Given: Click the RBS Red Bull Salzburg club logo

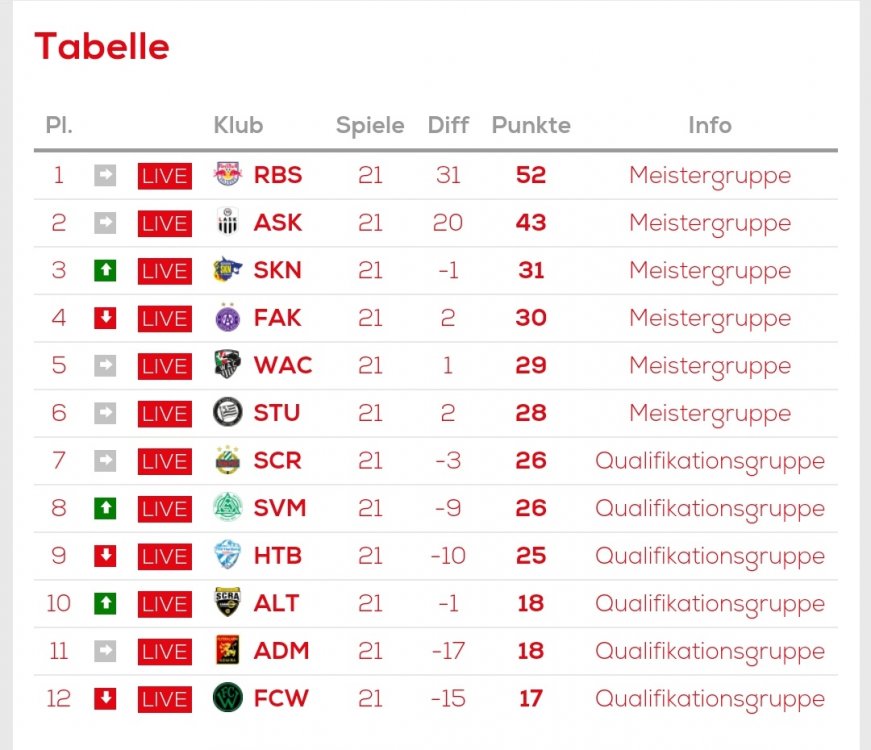Looking at the screenshot, I should click(x=228, y=174).
